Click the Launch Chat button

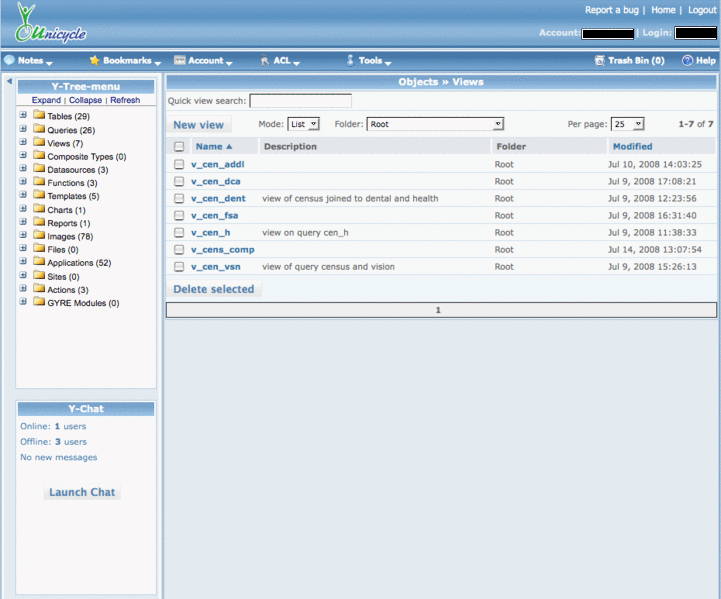point(82,492)
